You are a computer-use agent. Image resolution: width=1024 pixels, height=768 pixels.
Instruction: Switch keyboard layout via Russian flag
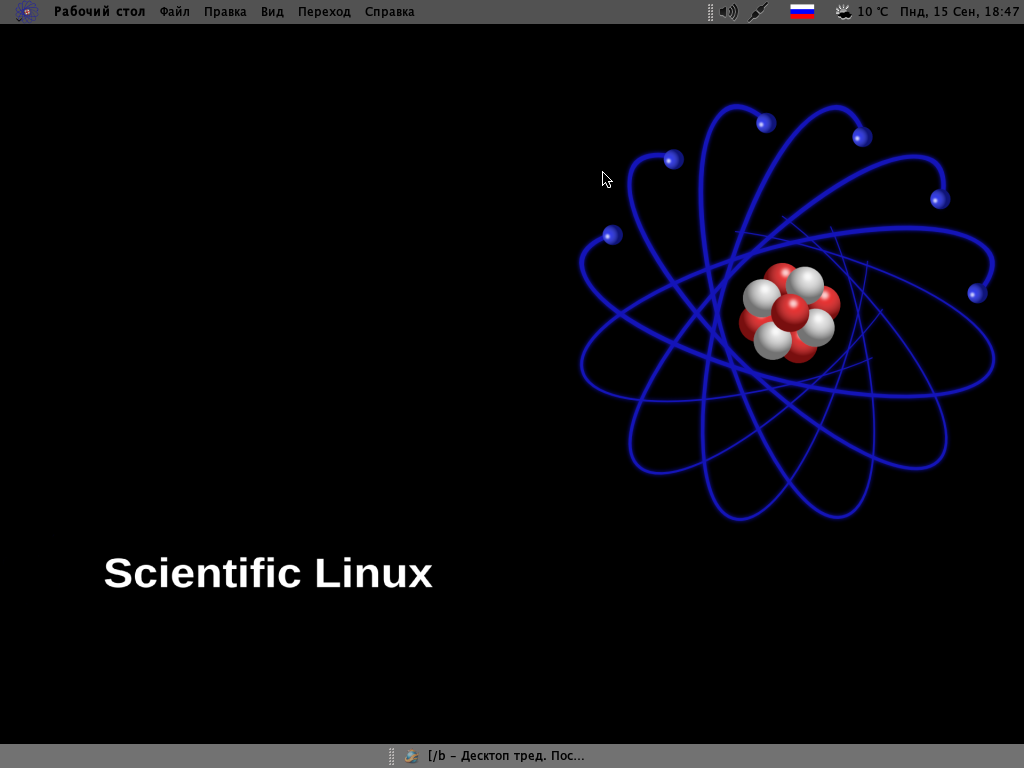pyautogui.click(x=802, y=12)
